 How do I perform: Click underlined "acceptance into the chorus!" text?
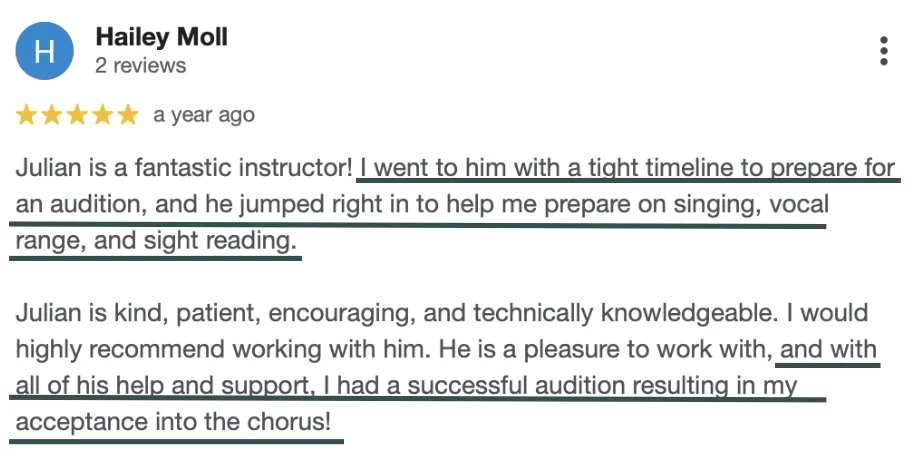(x=173, y=423)
